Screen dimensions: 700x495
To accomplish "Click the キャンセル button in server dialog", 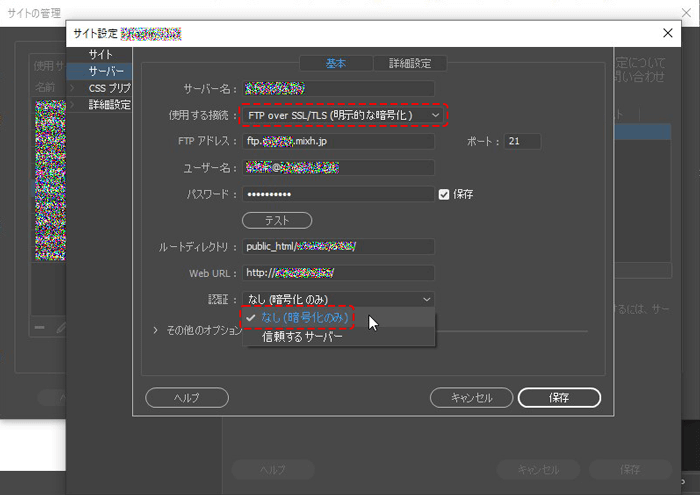I will pos(471,398).
